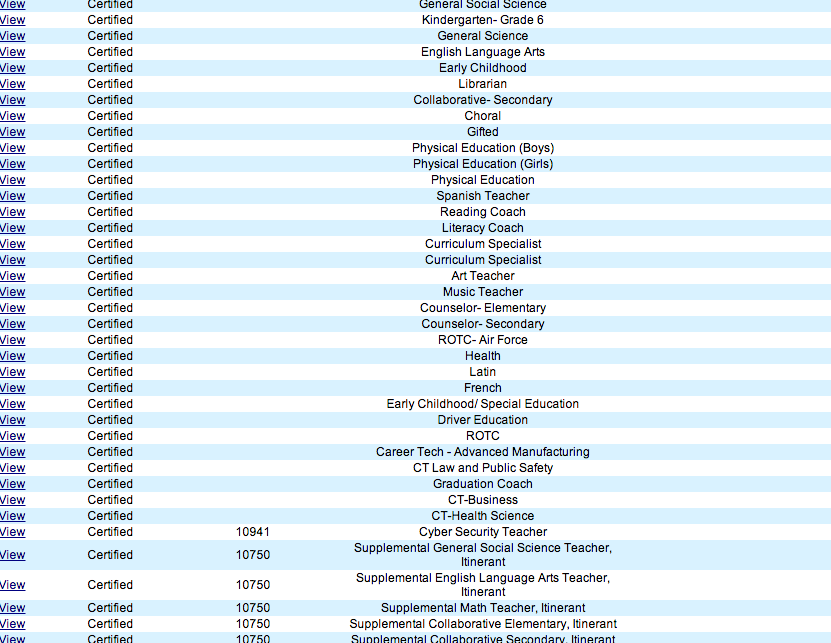Open View link for Cyber Security Teacher
This screenshot has height=643, width=831.
(x=12, y=532)
